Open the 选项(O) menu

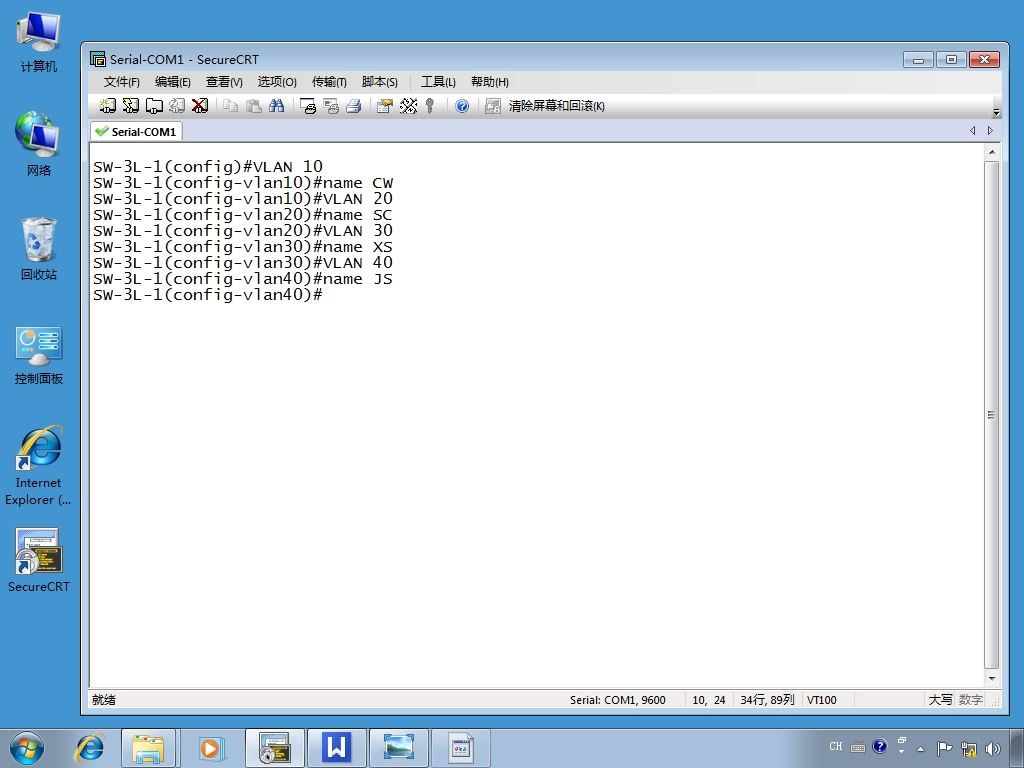[277, 82]
